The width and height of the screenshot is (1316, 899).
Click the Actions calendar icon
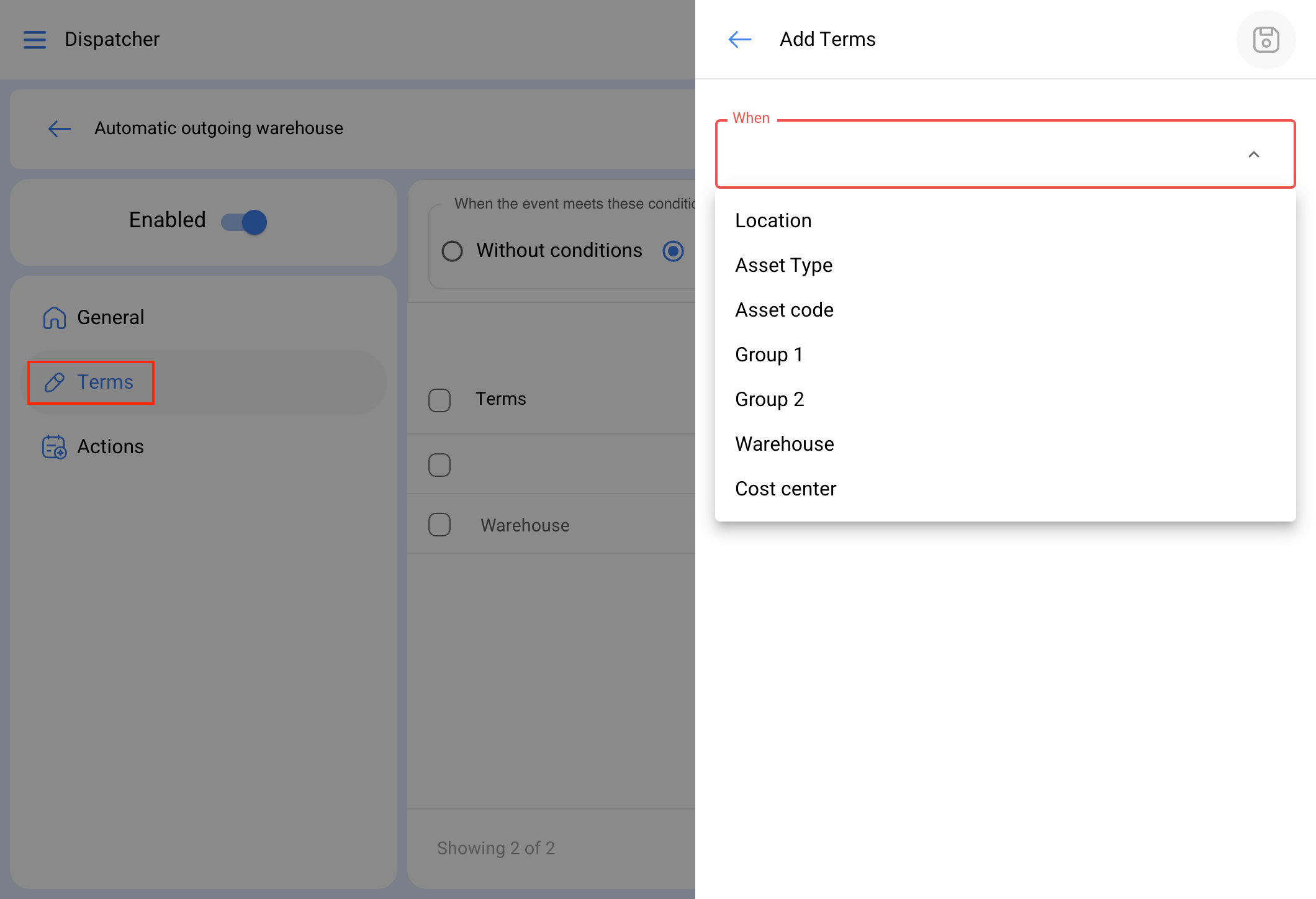(x=55, y=447)
